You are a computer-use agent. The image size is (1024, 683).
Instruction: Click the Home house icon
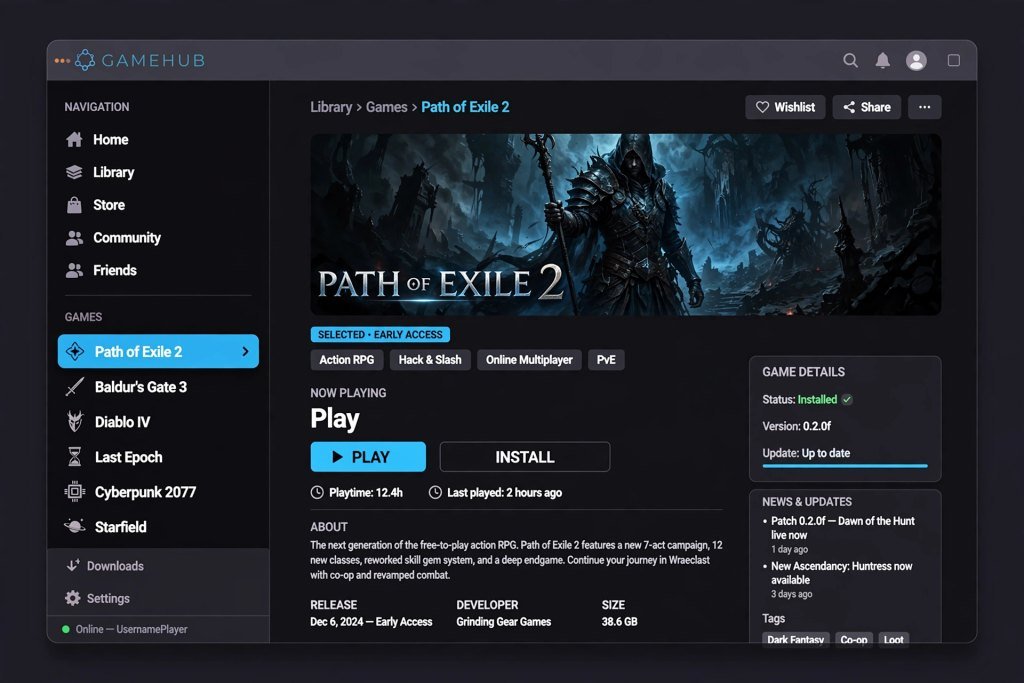(x=74, y=140)
